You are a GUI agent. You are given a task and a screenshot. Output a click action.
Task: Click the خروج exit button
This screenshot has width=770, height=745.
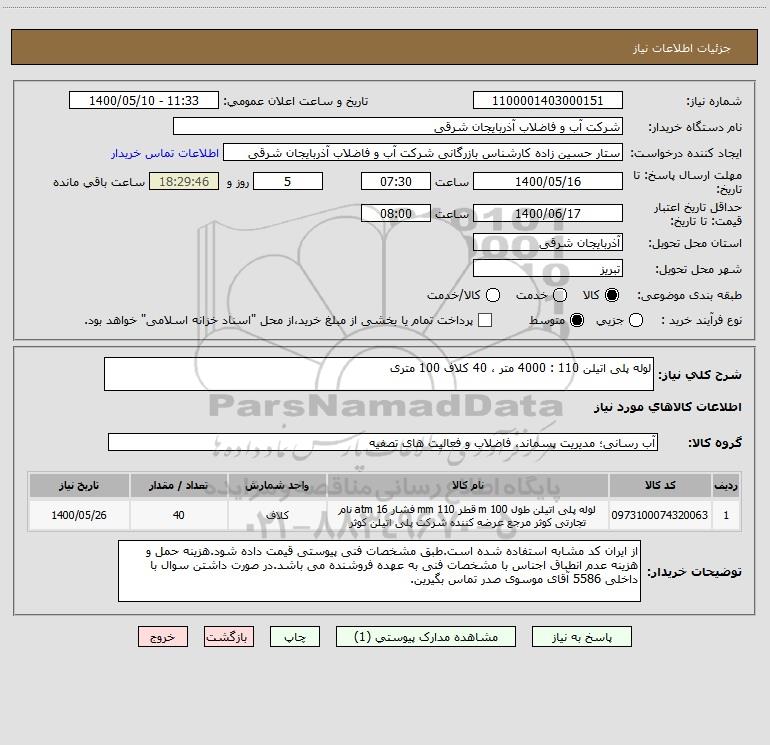click(163, 637)
